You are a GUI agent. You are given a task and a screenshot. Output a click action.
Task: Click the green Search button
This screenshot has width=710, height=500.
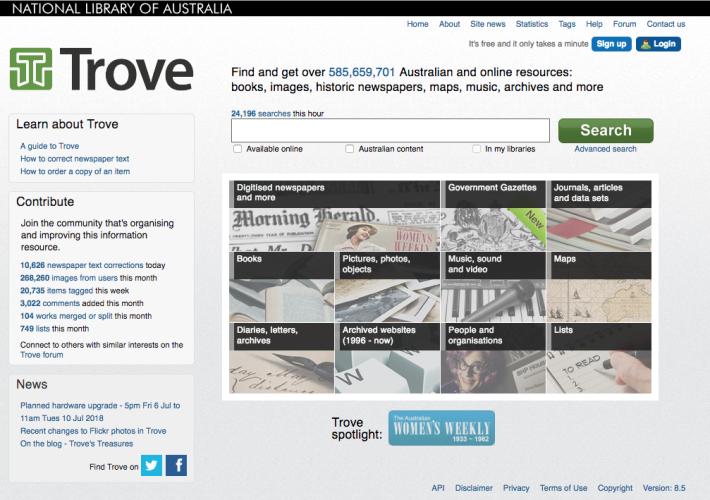(606, 130)
